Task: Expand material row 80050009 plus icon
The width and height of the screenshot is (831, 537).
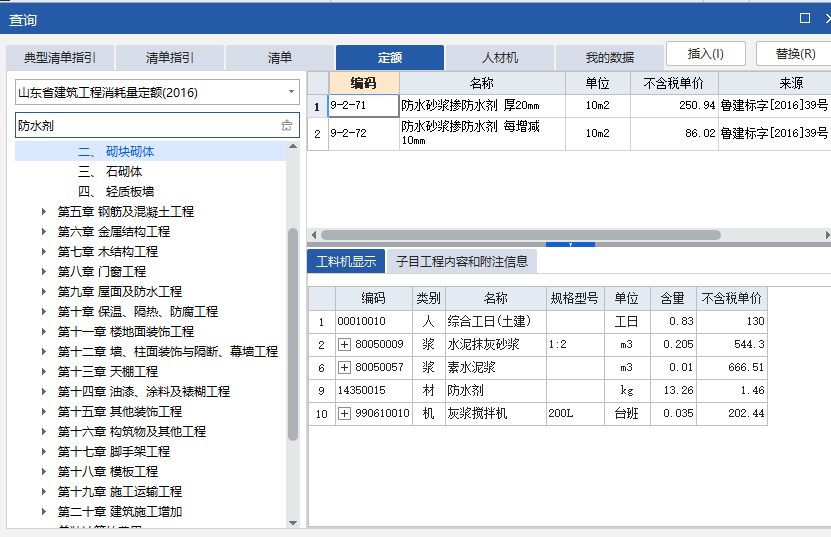Action: click(x=344, y=345)
